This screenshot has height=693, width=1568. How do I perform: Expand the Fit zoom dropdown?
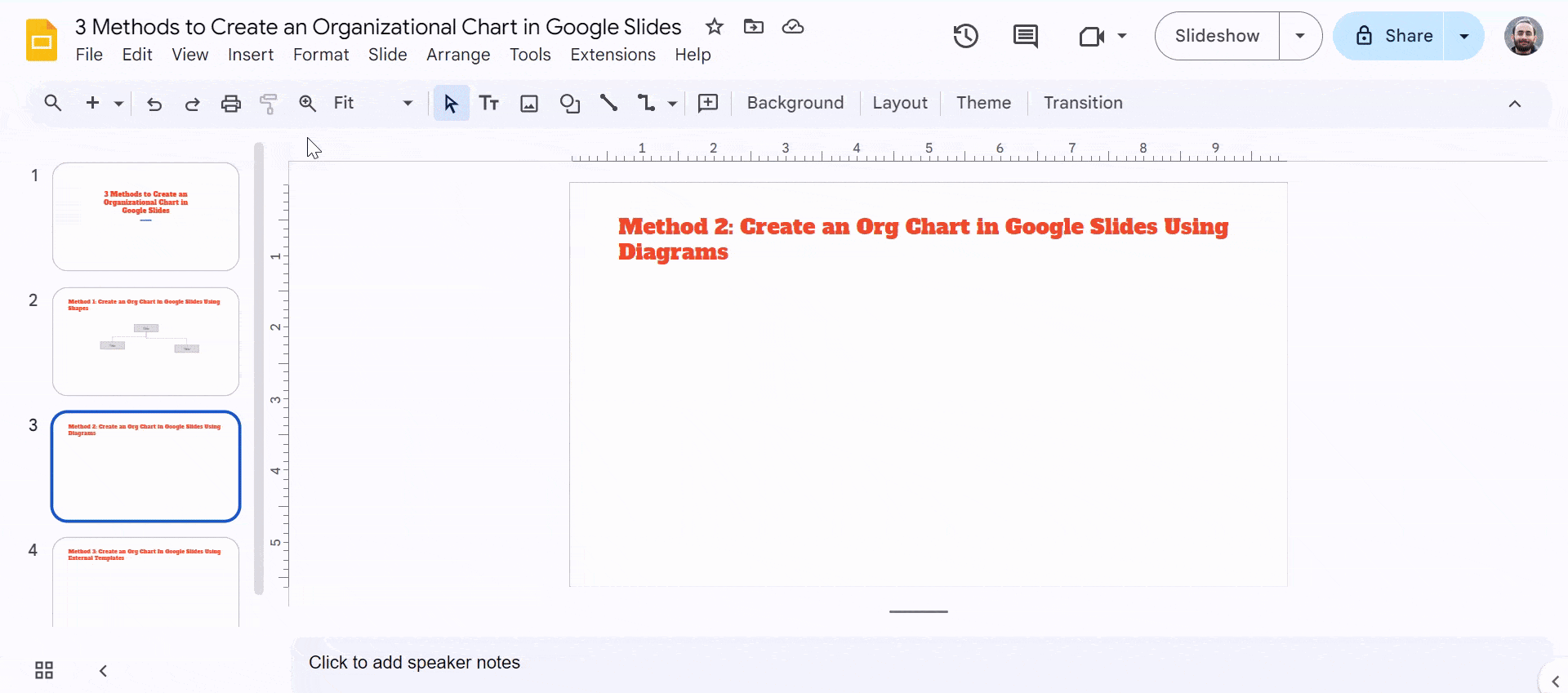click(x=408, y=104)
